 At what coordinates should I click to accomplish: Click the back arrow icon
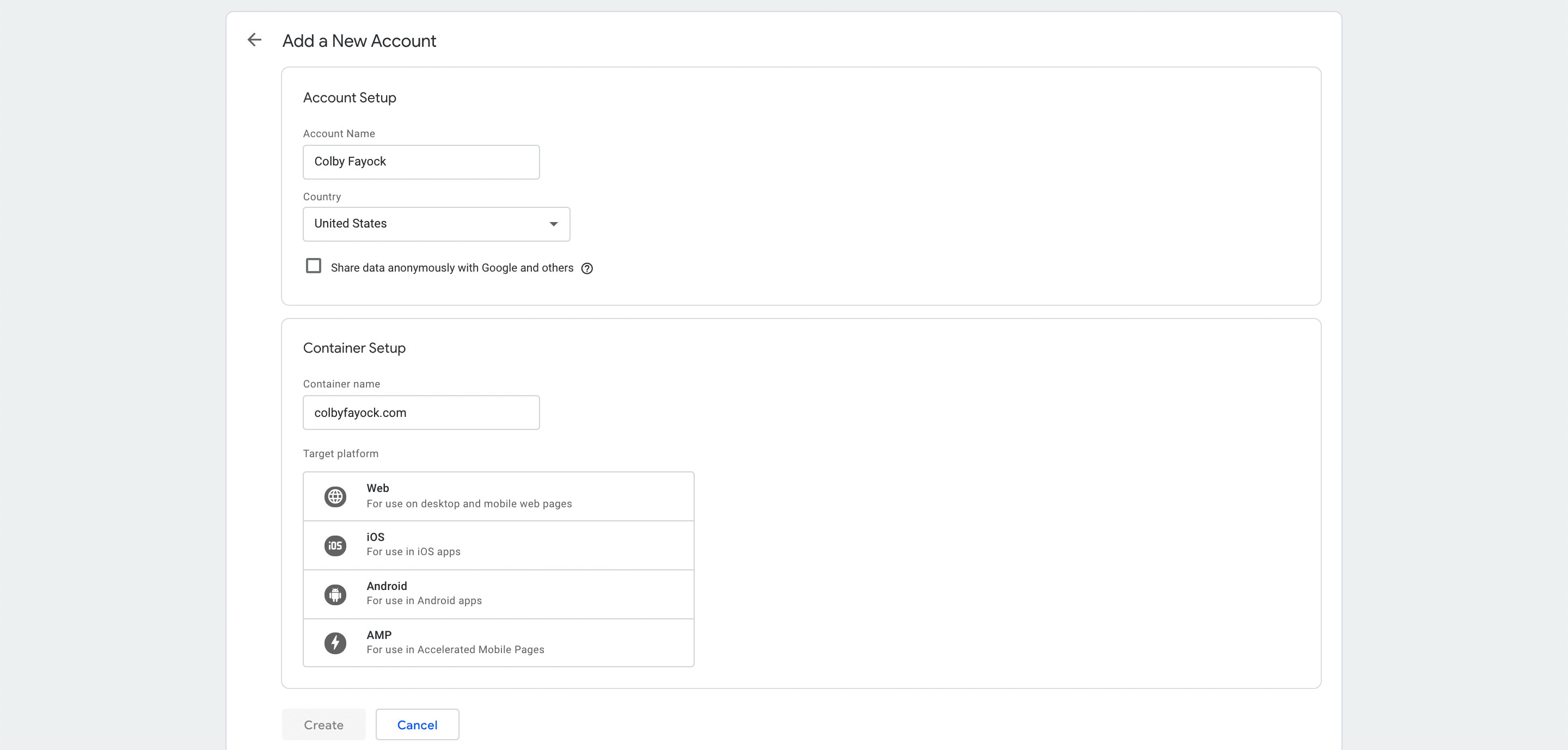(254, 40)
